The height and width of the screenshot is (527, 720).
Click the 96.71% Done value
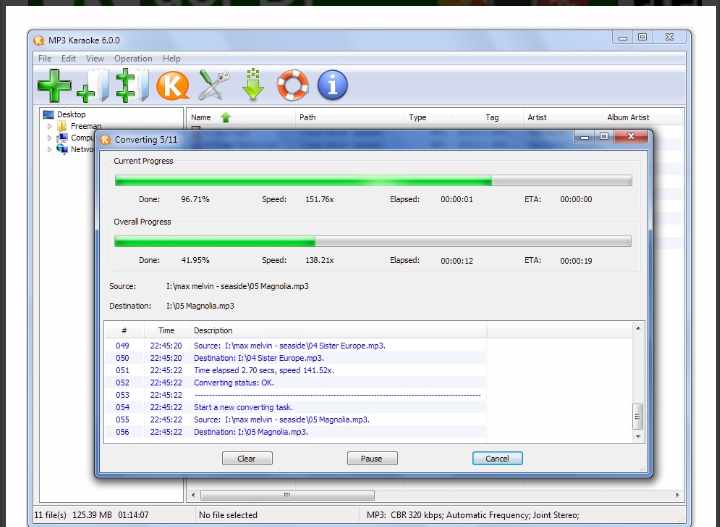[195, 199]
